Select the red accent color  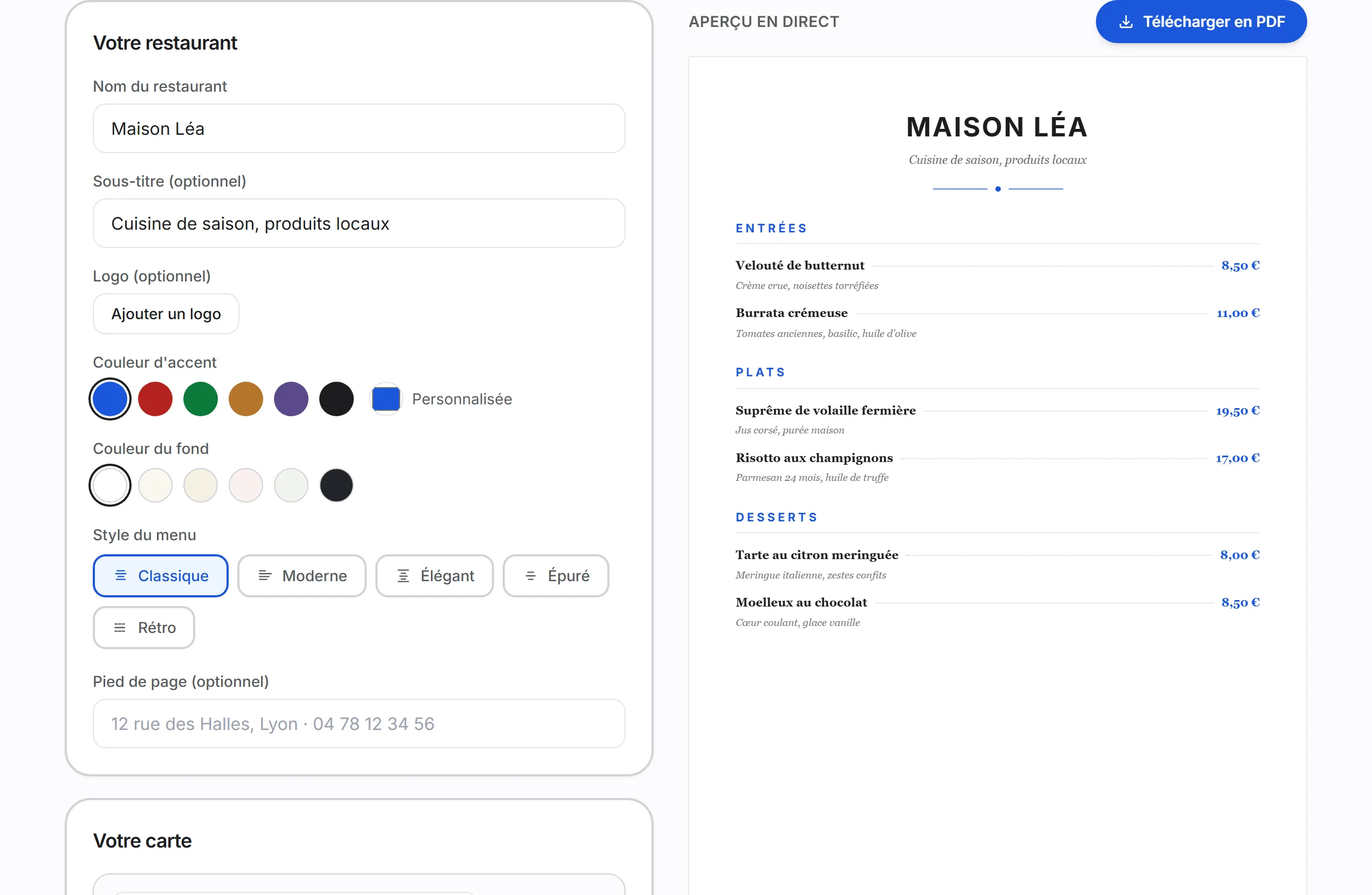tap(155, 399)
